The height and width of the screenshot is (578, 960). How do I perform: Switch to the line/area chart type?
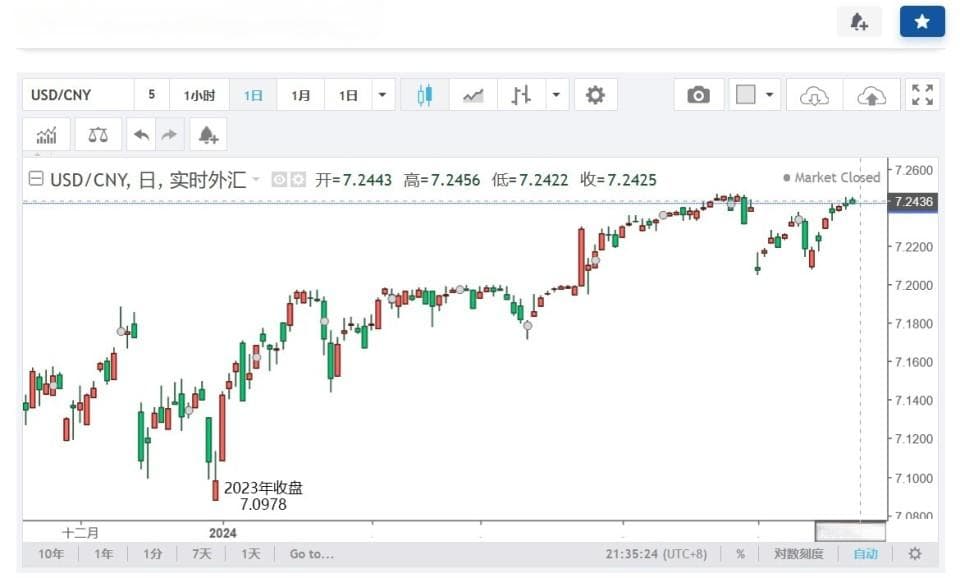[473, 95]
